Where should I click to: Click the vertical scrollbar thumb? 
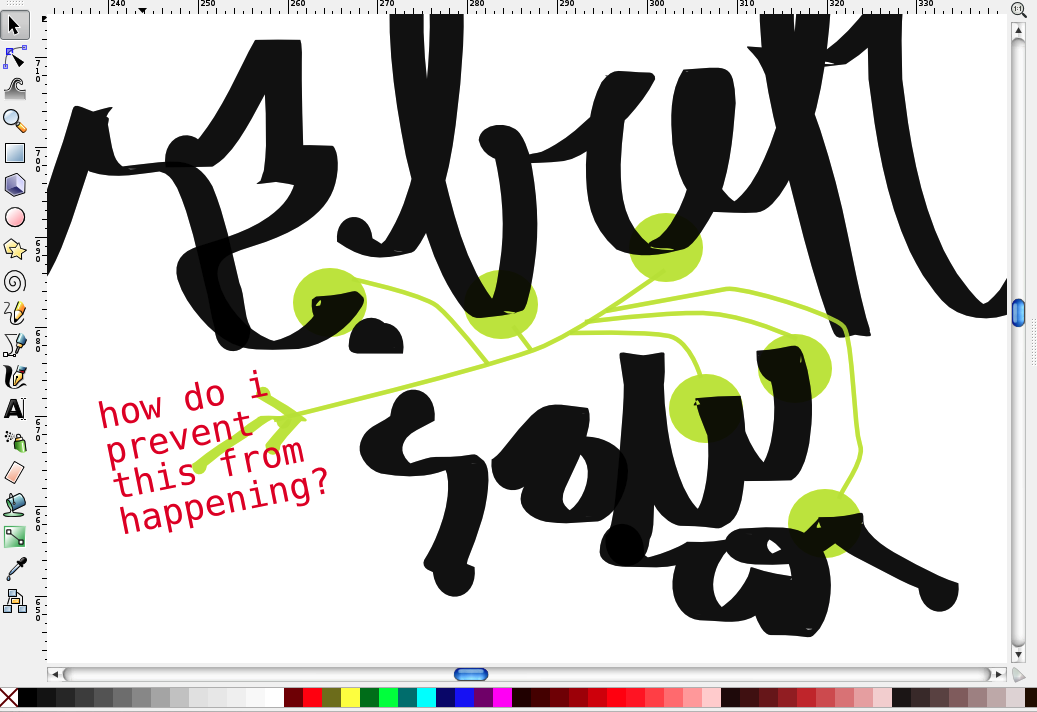[x=1018, y=313]
